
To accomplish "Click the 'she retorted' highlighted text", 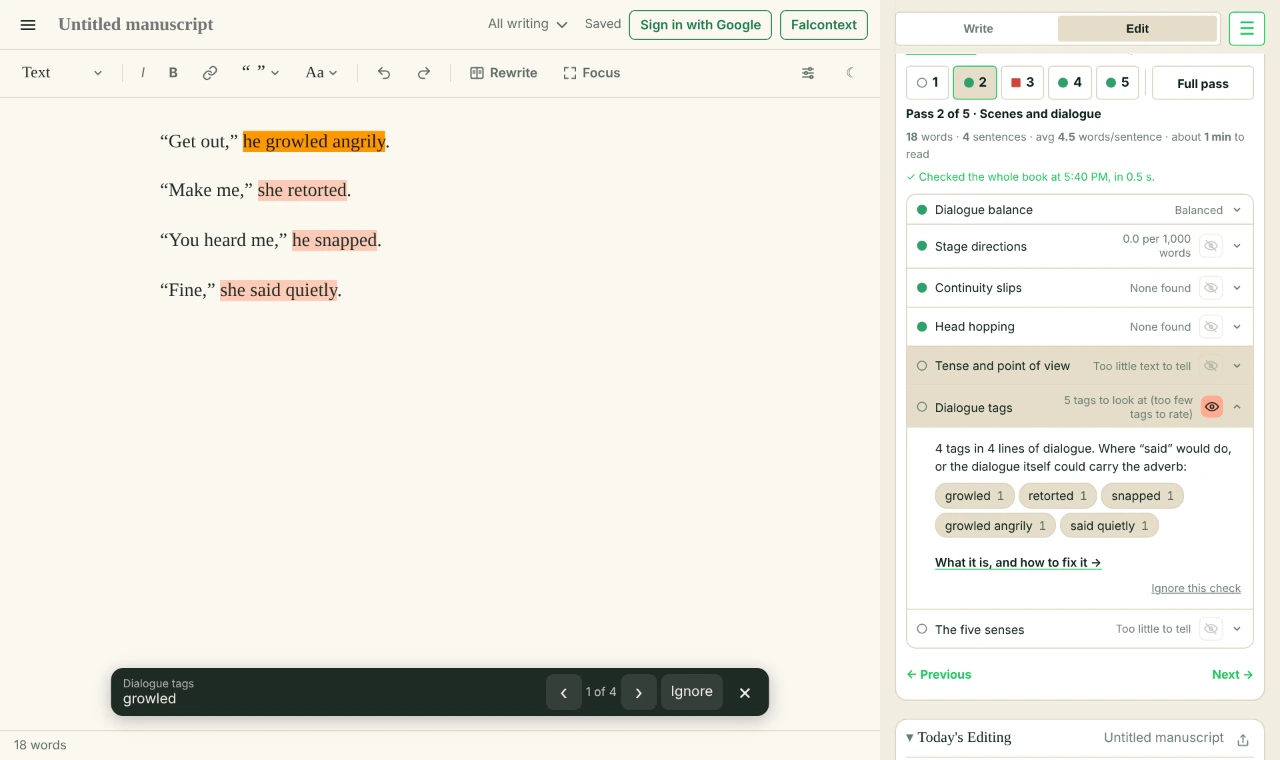I will [302, 190].
